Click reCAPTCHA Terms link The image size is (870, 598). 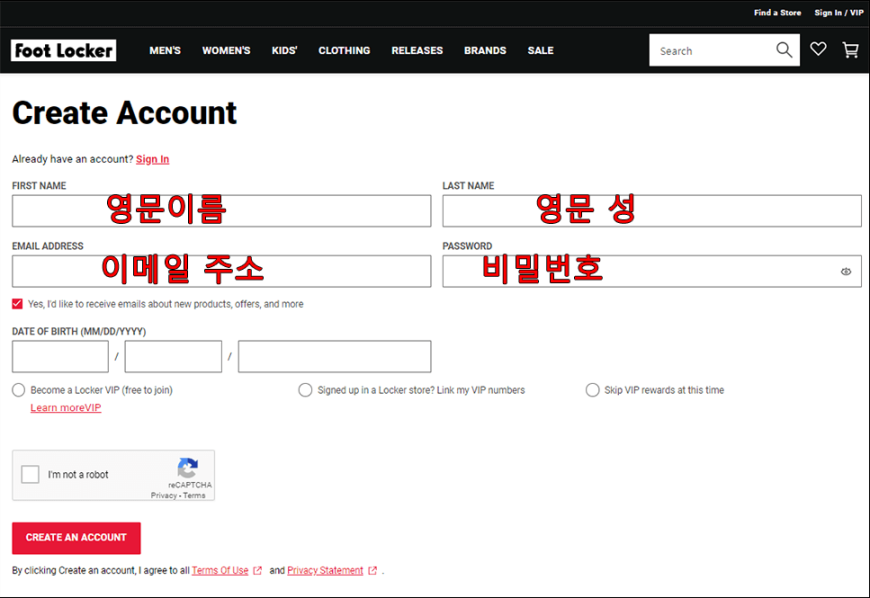tap(194, 495)
